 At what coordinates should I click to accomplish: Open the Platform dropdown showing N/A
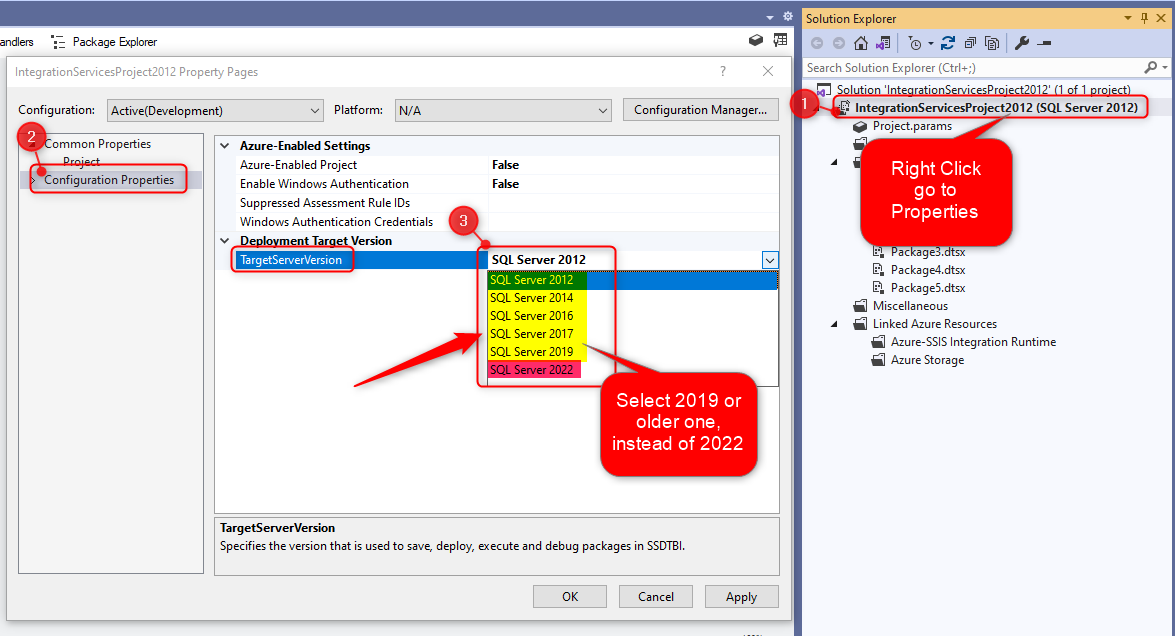pos(503,110)
